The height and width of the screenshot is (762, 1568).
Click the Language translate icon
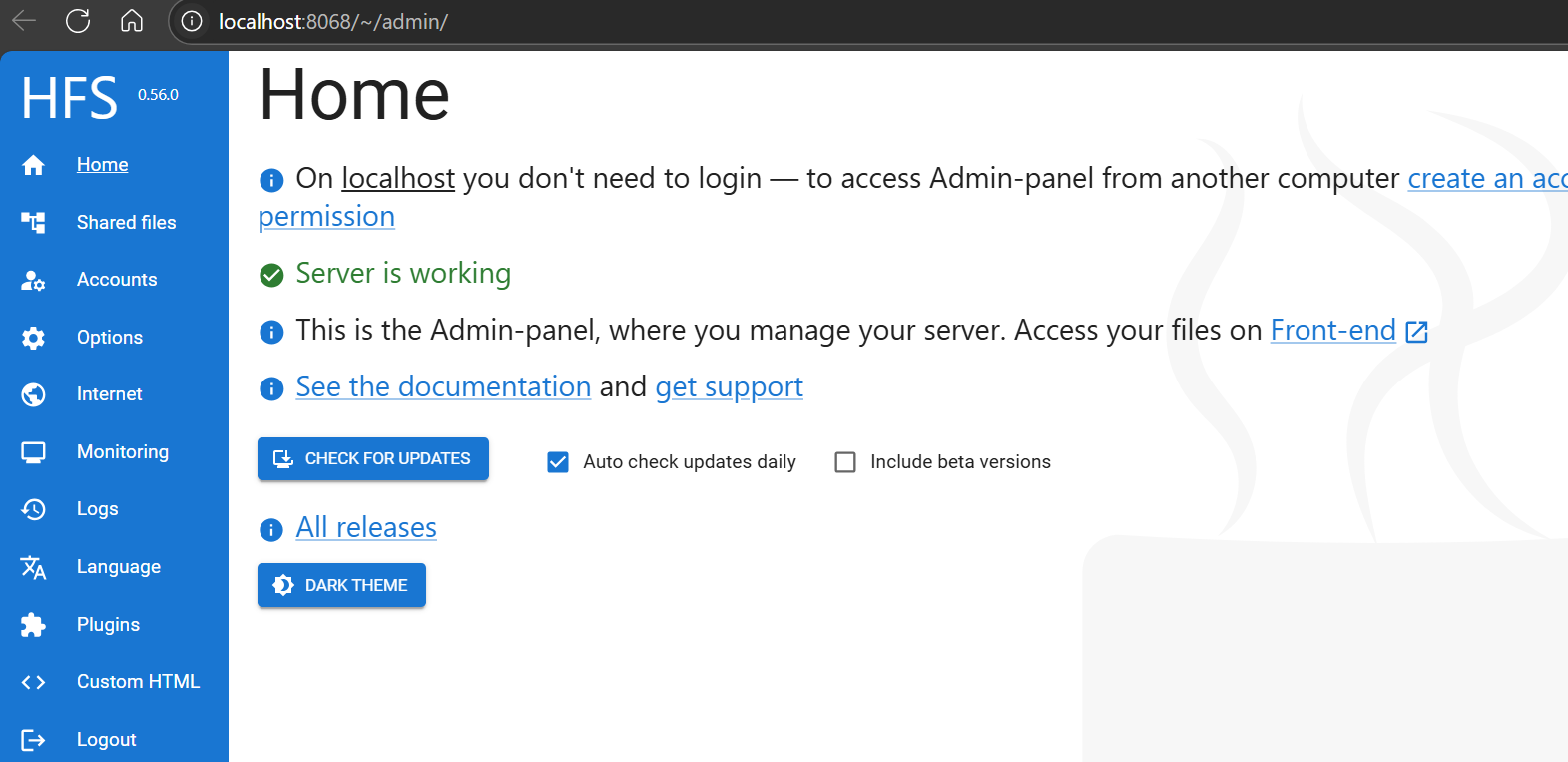(33, 567)
